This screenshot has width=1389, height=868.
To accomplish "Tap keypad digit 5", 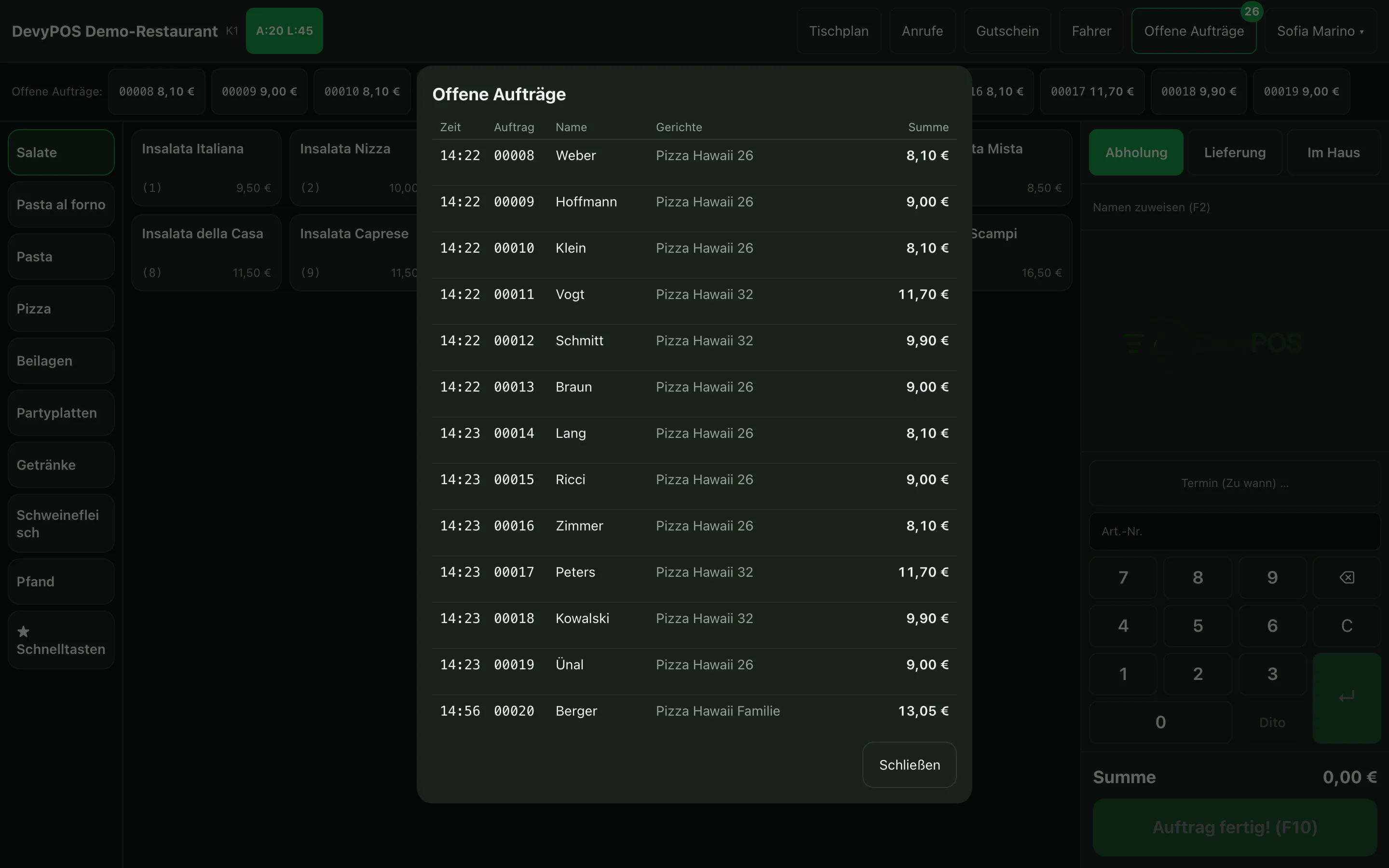I will 1198,626.
